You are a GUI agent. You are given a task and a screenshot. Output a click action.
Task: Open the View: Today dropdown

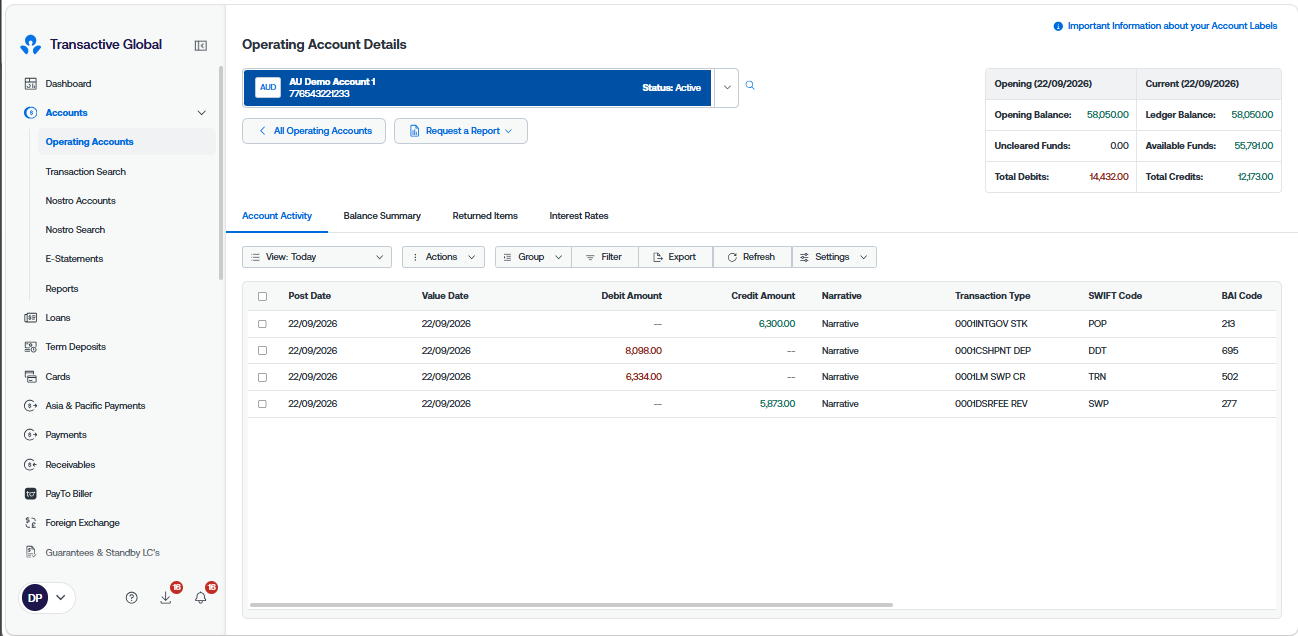(x=317, y=257)
